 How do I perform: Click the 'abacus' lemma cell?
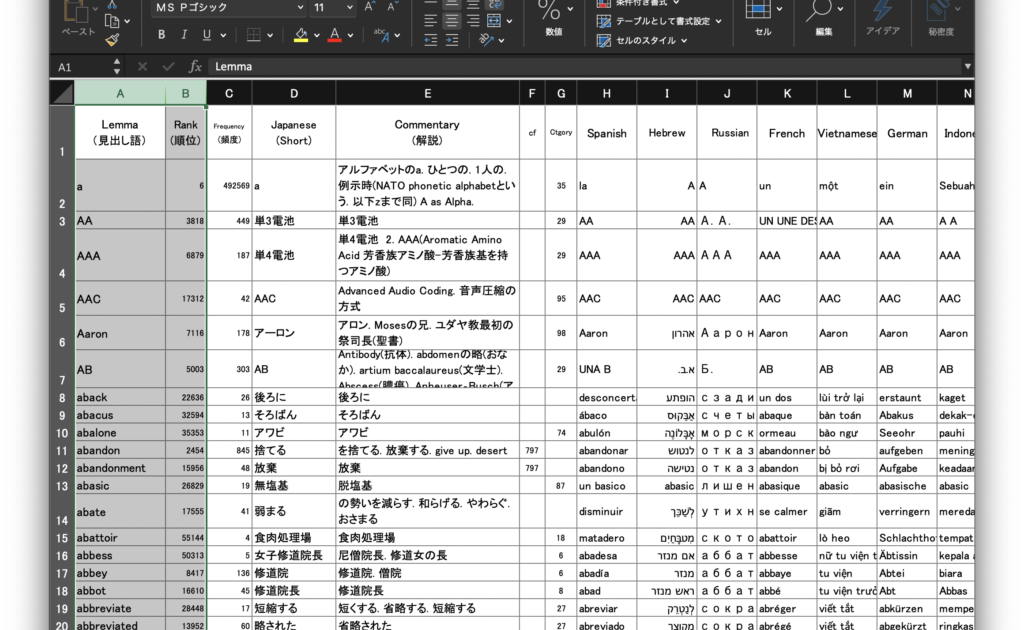(120, 415)
